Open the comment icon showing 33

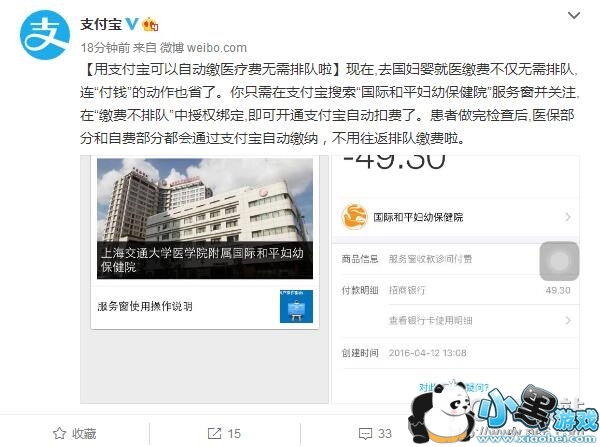(x=365, y=434)
